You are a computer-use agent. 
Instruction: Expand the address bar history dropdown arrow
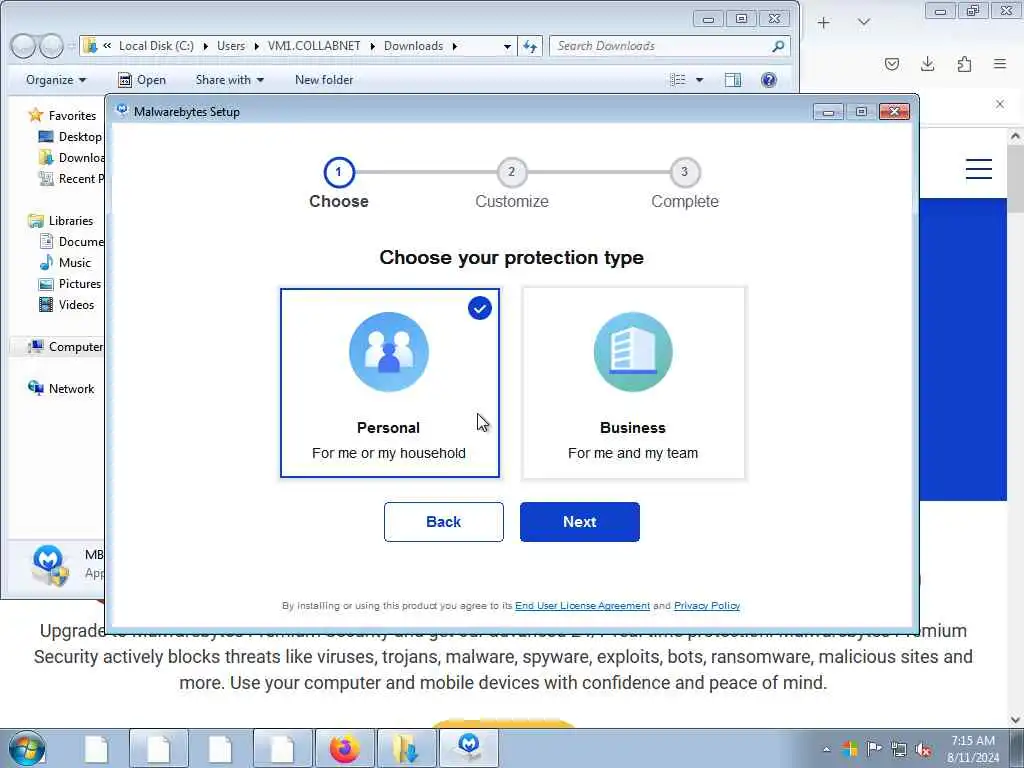coord(507,46)
